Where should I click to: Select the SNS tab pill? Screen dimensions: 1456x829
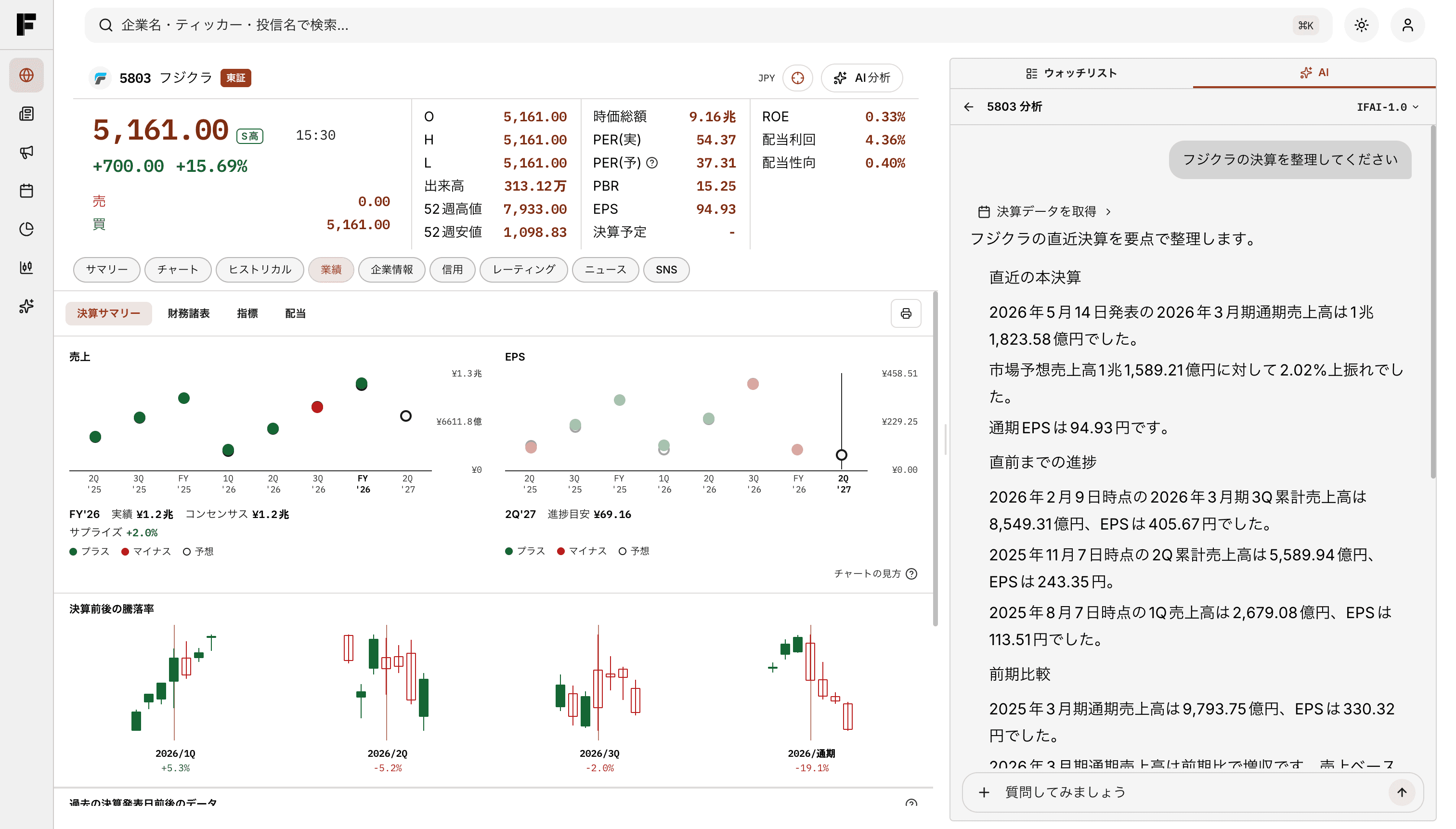(x=666, y=270)
